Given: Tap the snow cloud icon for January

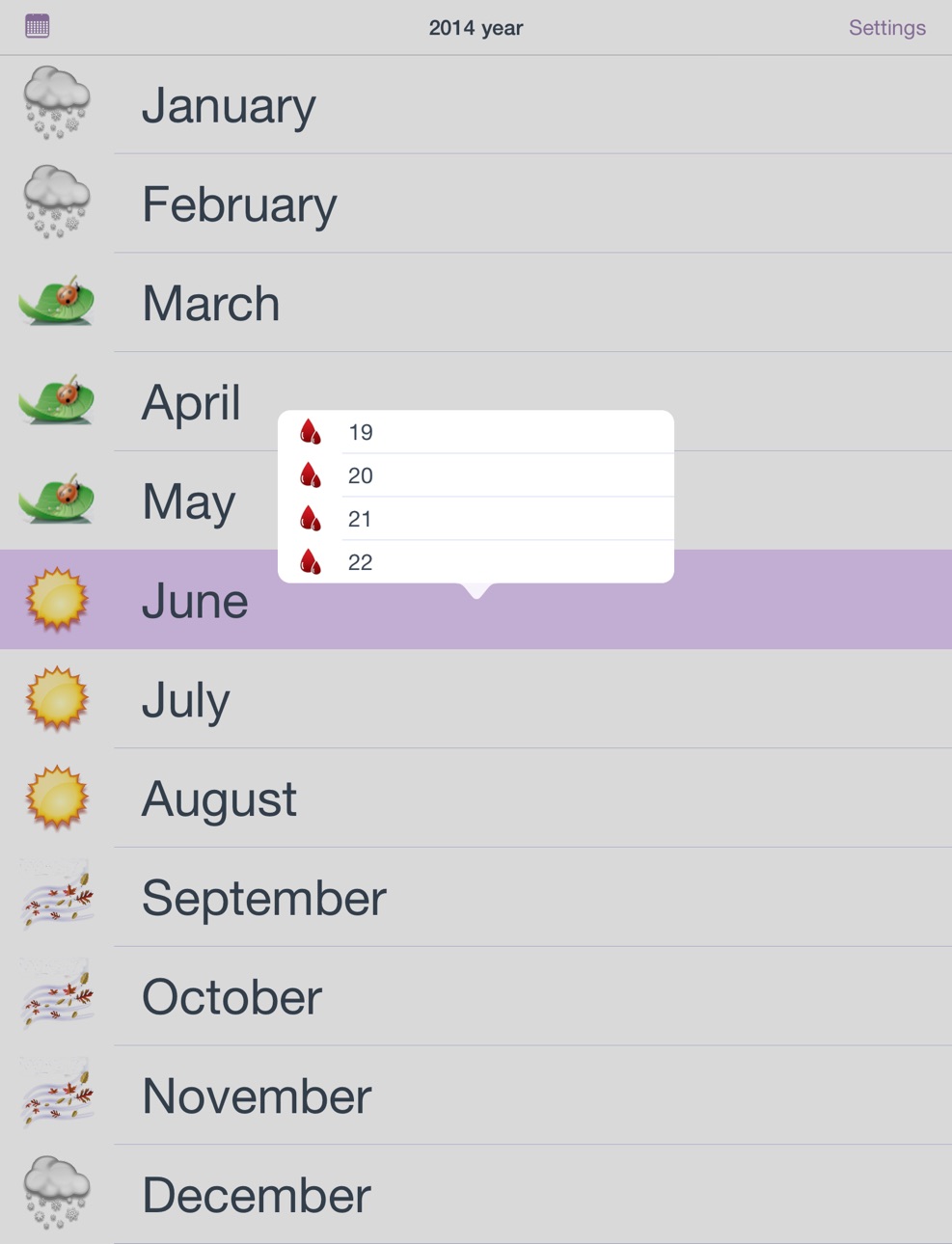Looking at the screenshot, I should click(x=57, y=103).
